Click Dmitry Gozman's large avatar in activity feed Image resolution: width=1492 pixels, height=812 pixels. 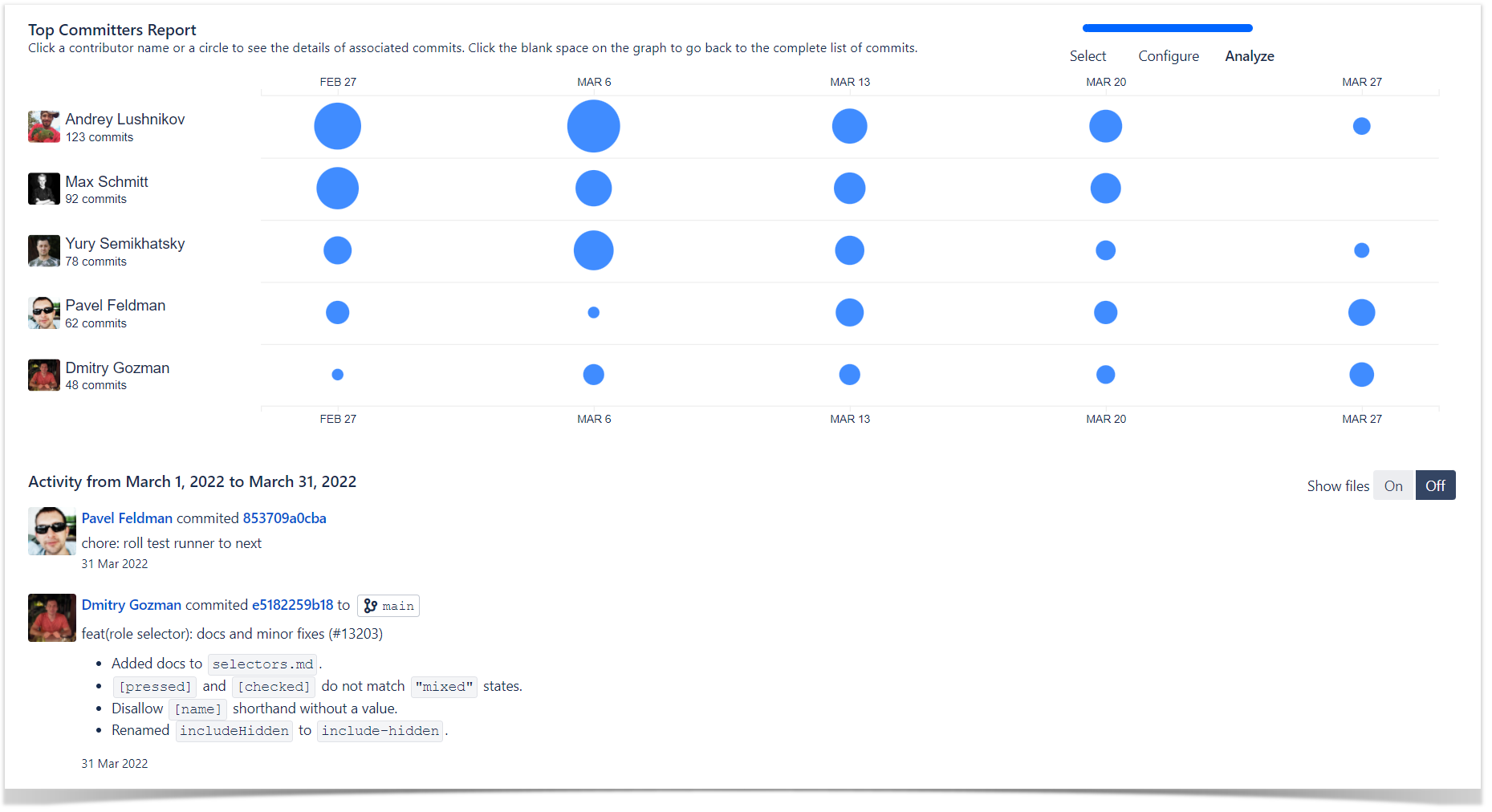tap(52, 618)
